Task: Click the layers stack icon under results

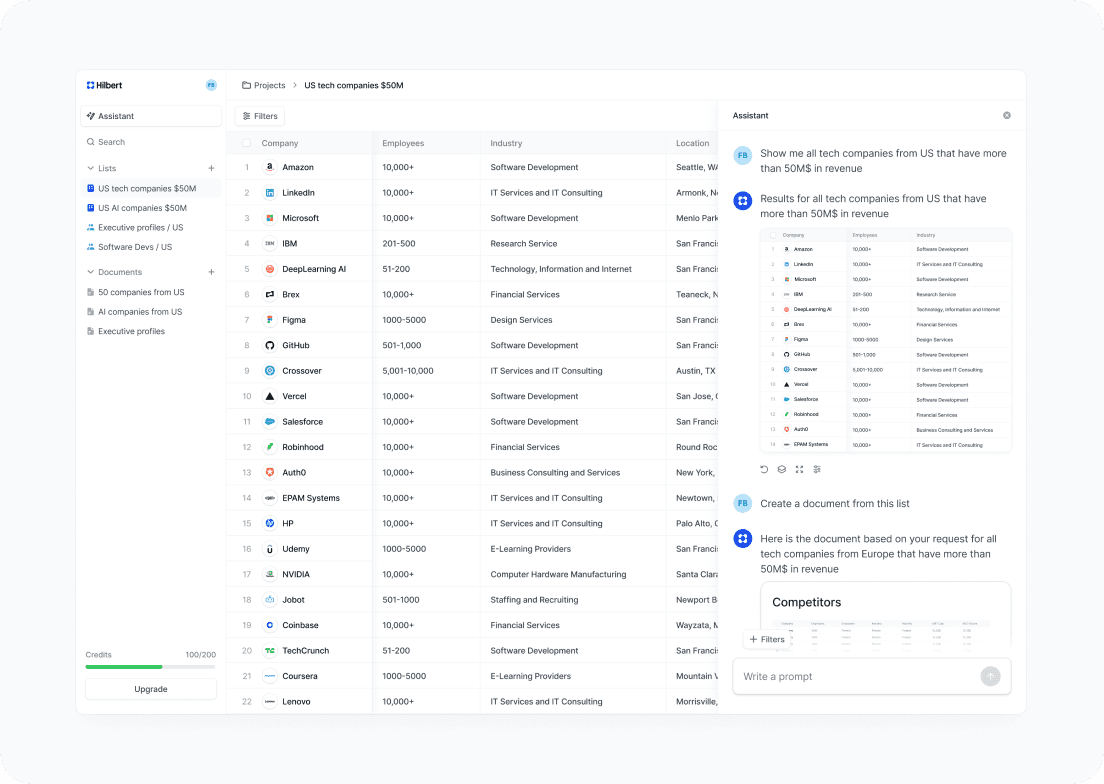Action: pyautogui.click(x=782, y=469)
